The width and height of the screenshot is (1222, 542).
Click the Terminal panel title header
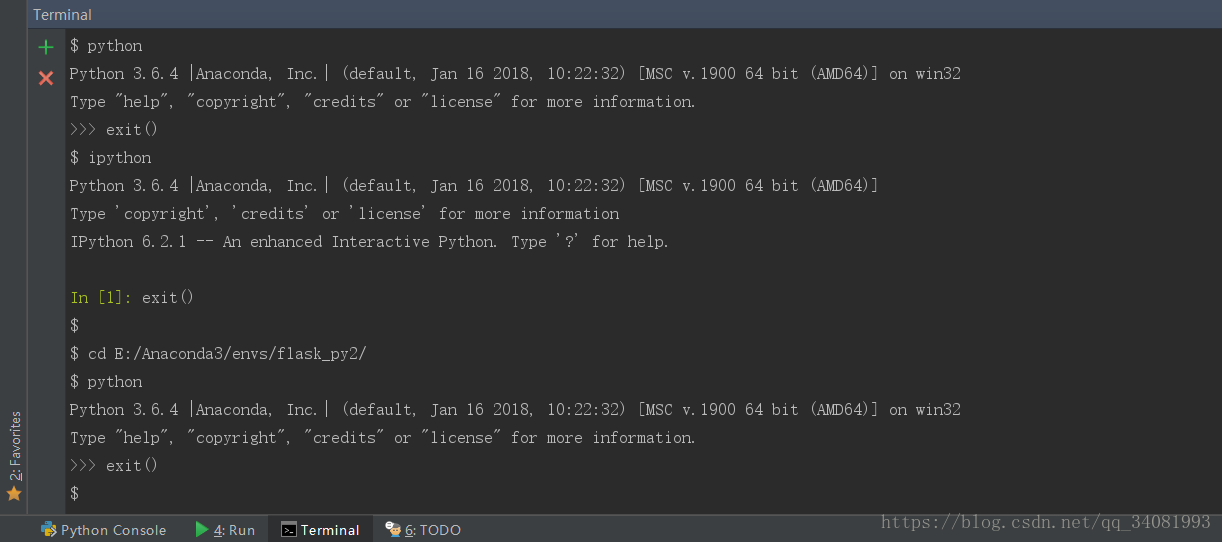click(x=62, y=15)
